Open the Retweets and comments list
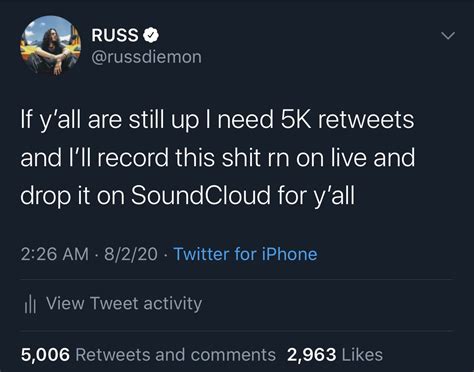The width and height of the screenshot is (474, 372). point(176,355)
